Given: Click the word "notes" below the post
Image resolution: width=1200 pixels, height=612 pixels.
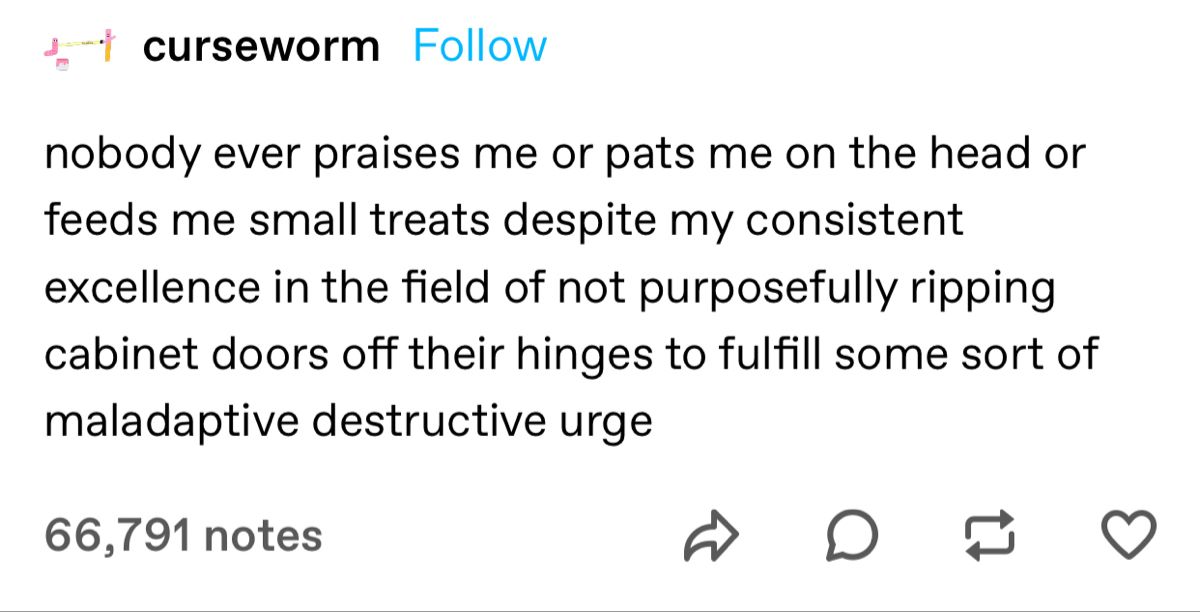Looking at the screenshot, I should tap(261, 534).
